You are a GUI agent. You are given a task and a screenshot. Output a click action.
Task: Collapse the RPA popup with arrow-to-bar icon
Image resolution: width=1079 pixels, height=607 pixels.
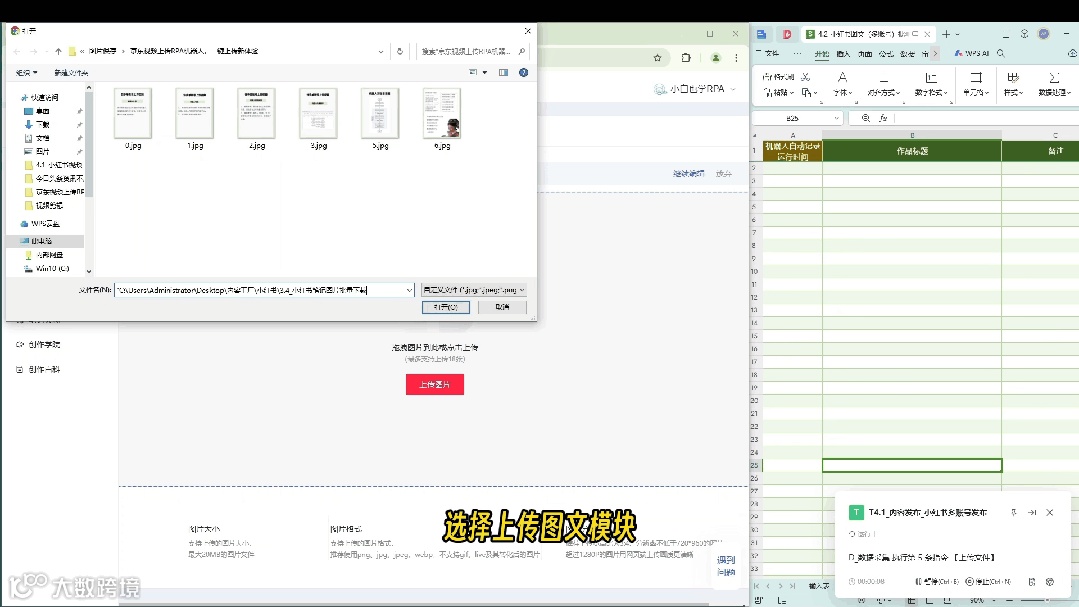point(1032,513)
